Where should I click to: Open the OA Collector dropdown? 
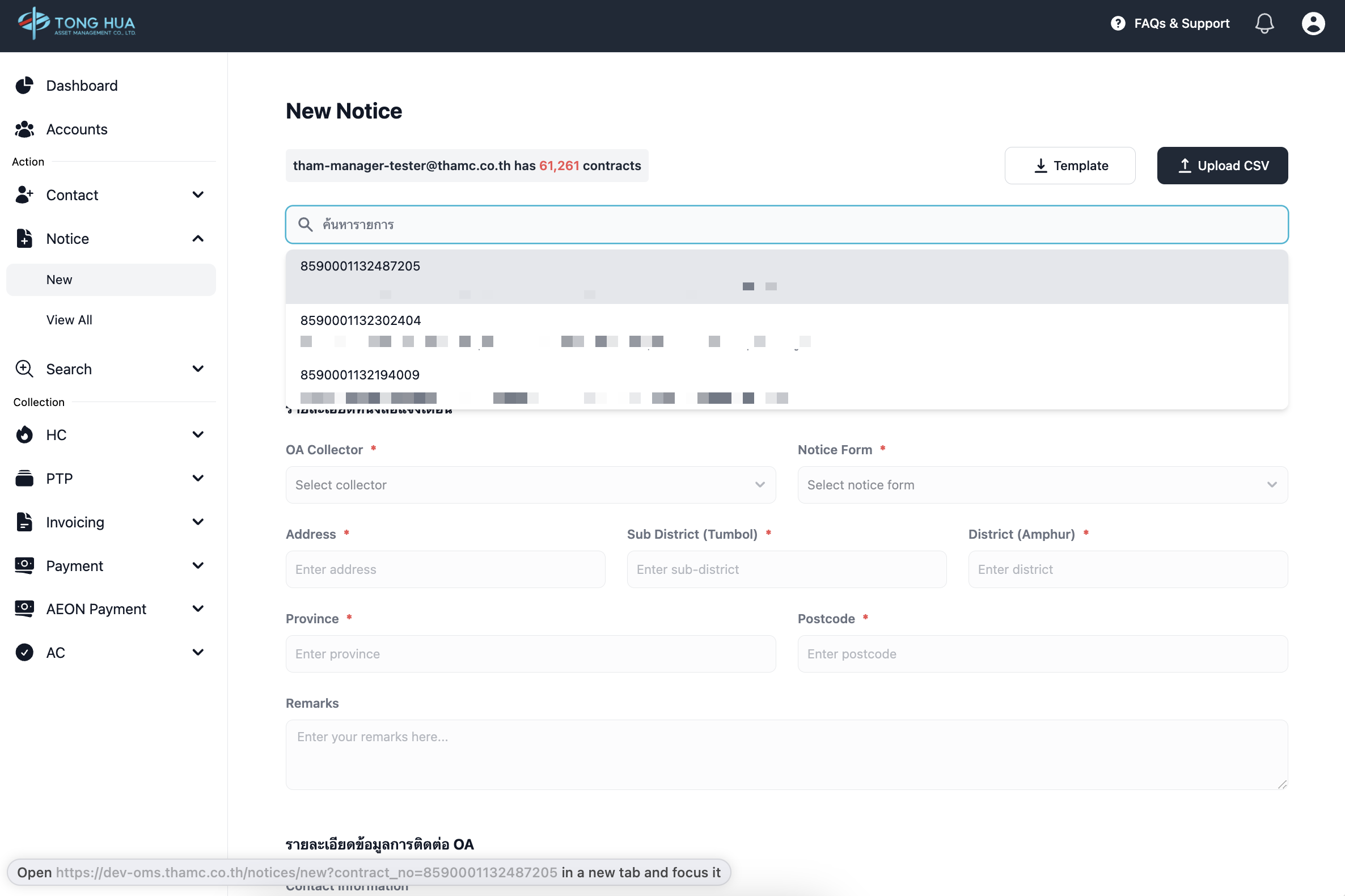tap(530, 484)
